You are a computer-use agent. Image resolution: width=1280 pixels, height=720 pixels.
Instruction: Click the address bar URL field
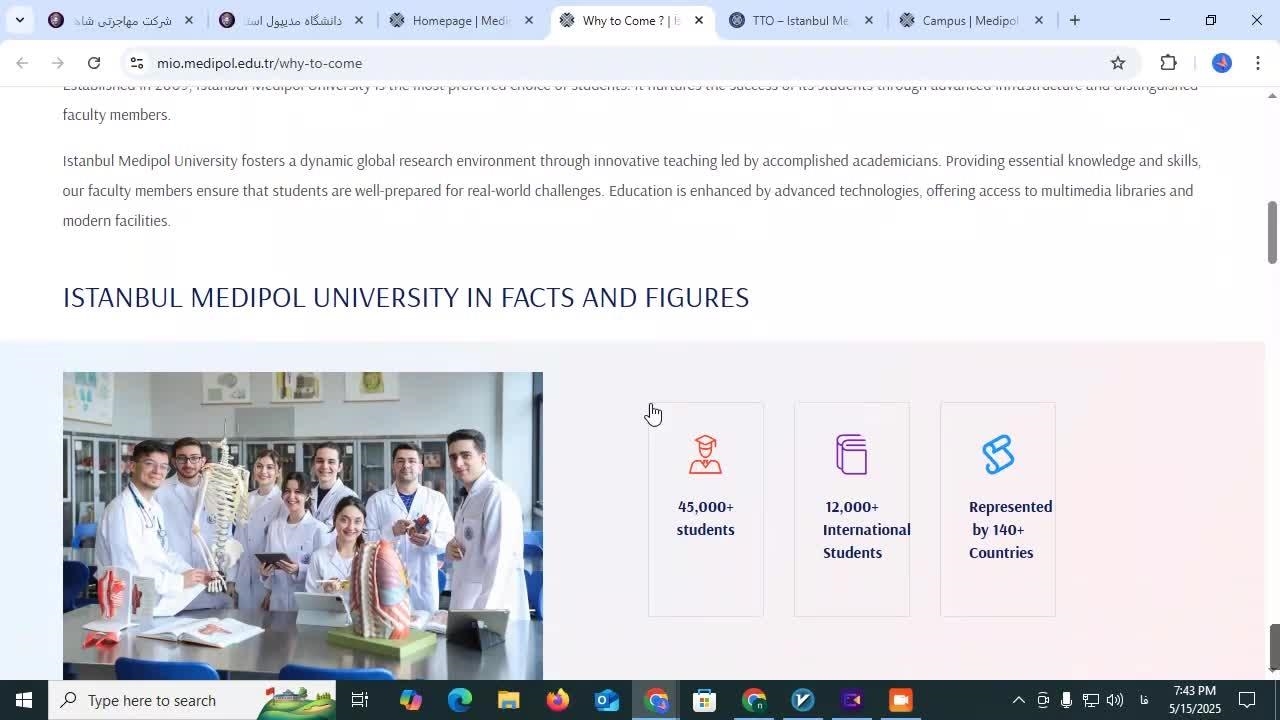(x=600, y=63)
